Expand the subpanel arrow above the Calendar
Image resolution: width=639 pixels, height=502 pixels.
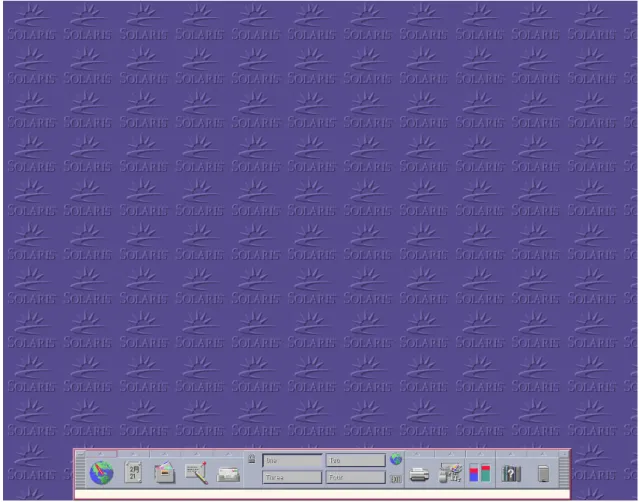[x=133, y=454]
